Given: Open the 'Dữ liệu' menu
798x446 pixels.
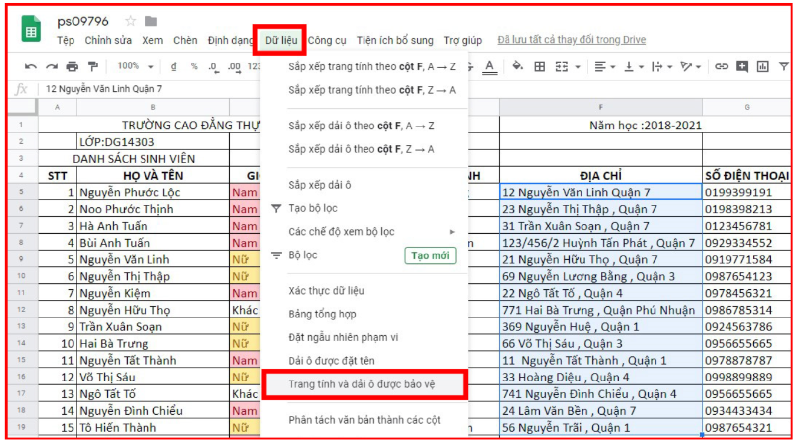Looking at the screenshot, I should [279, 40].
